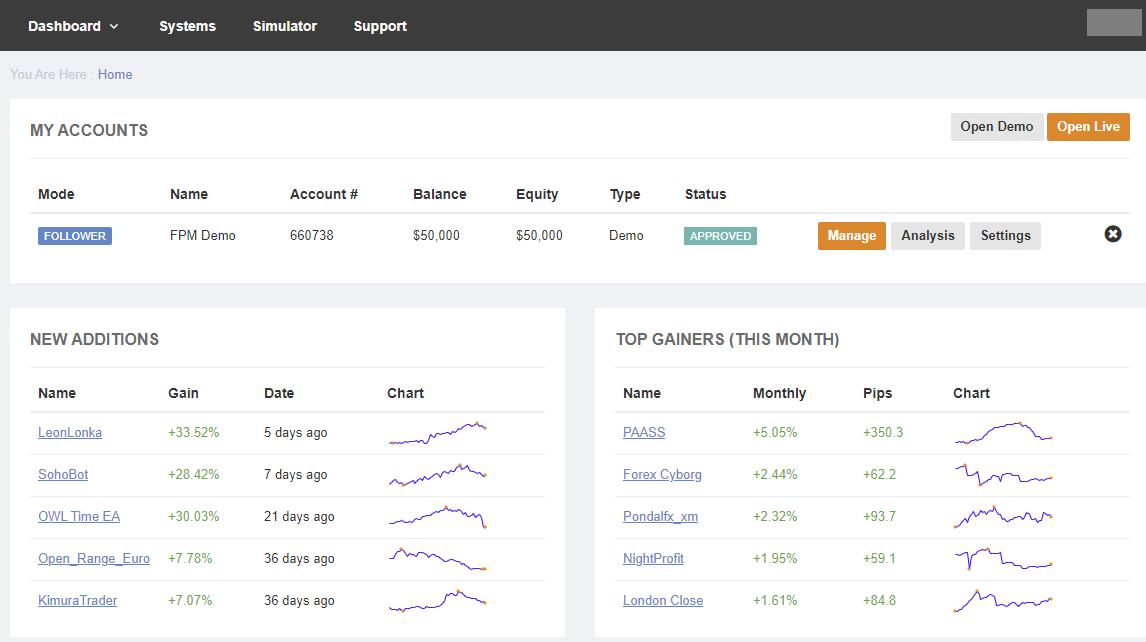Click the '21 days ago' date text
This screenshot has height=642, width=1146.
299,516
